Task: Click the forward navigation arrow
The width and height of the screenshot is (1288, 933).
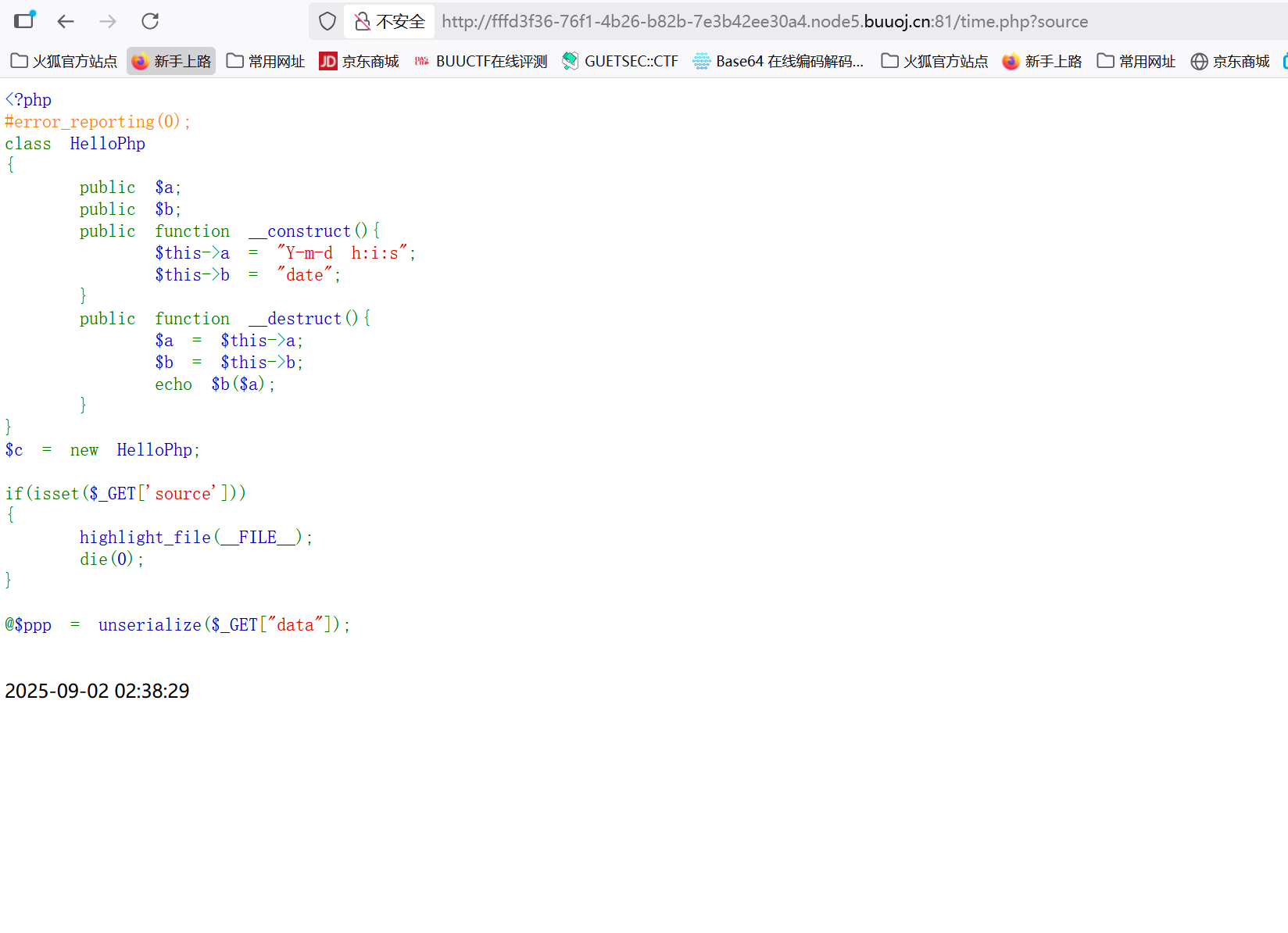Action: coord(108,21)
